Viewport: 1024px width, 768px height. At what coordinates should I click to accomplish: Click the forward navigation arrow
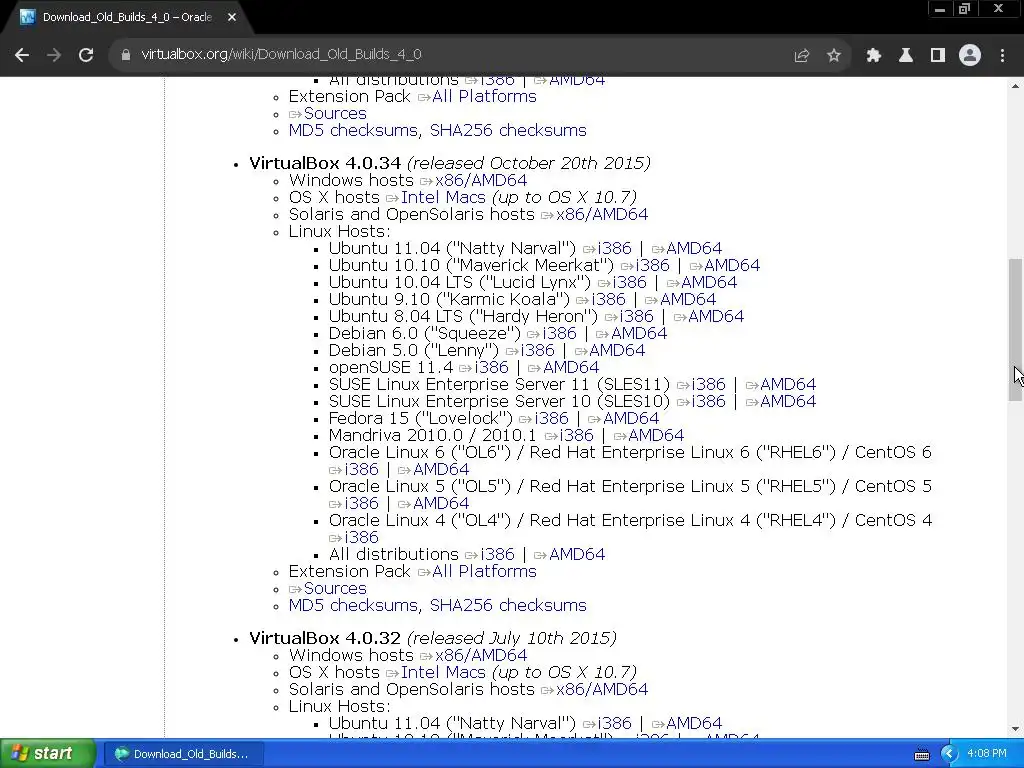[x=54, y=55]
